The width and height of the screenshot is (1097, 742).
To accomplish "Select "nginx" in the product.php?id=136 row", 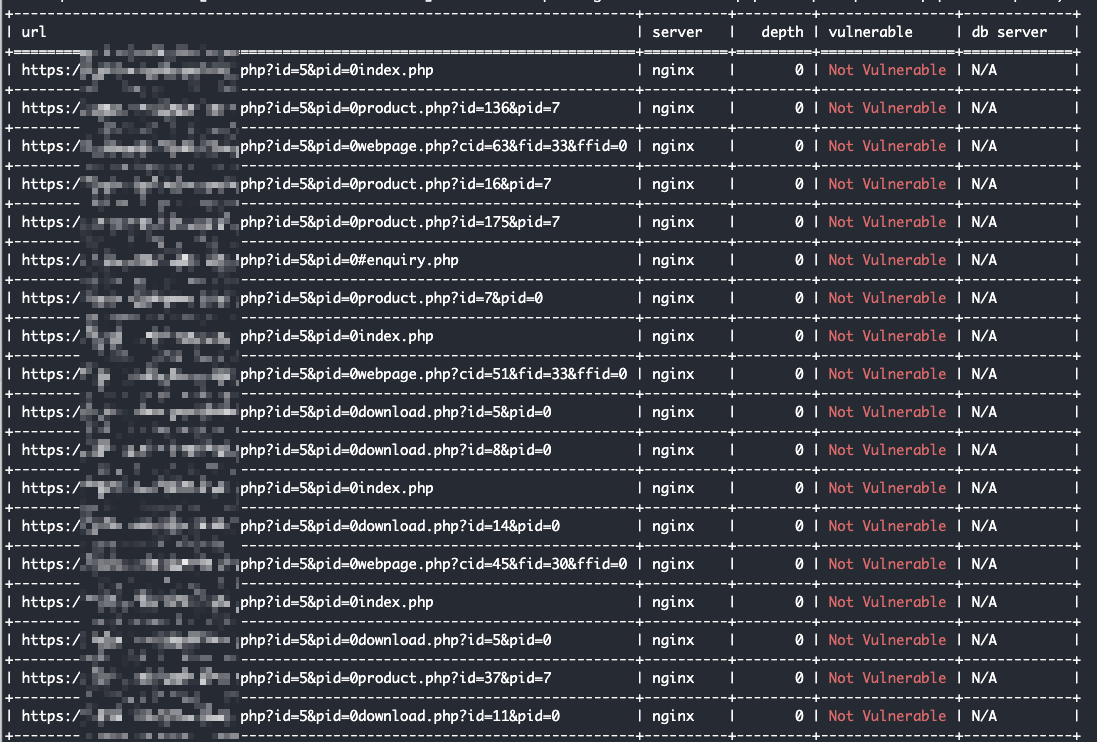I will tap(673, 108).
